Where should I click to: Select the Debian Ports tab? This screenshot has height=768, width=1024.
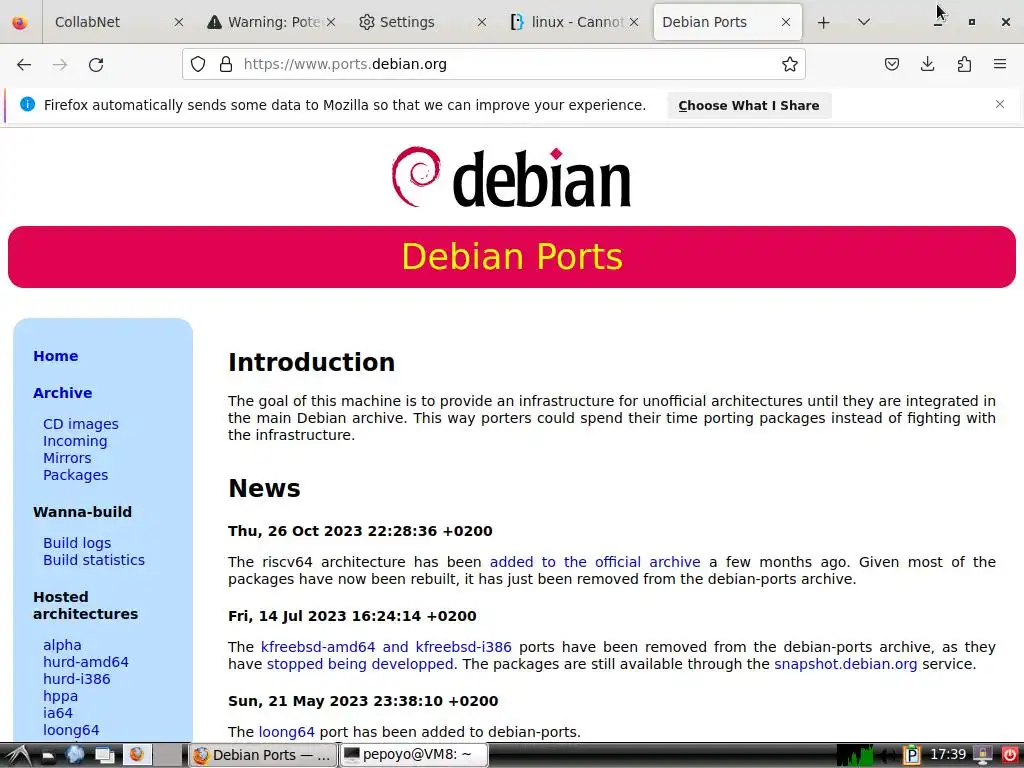(x=728, y=22)
